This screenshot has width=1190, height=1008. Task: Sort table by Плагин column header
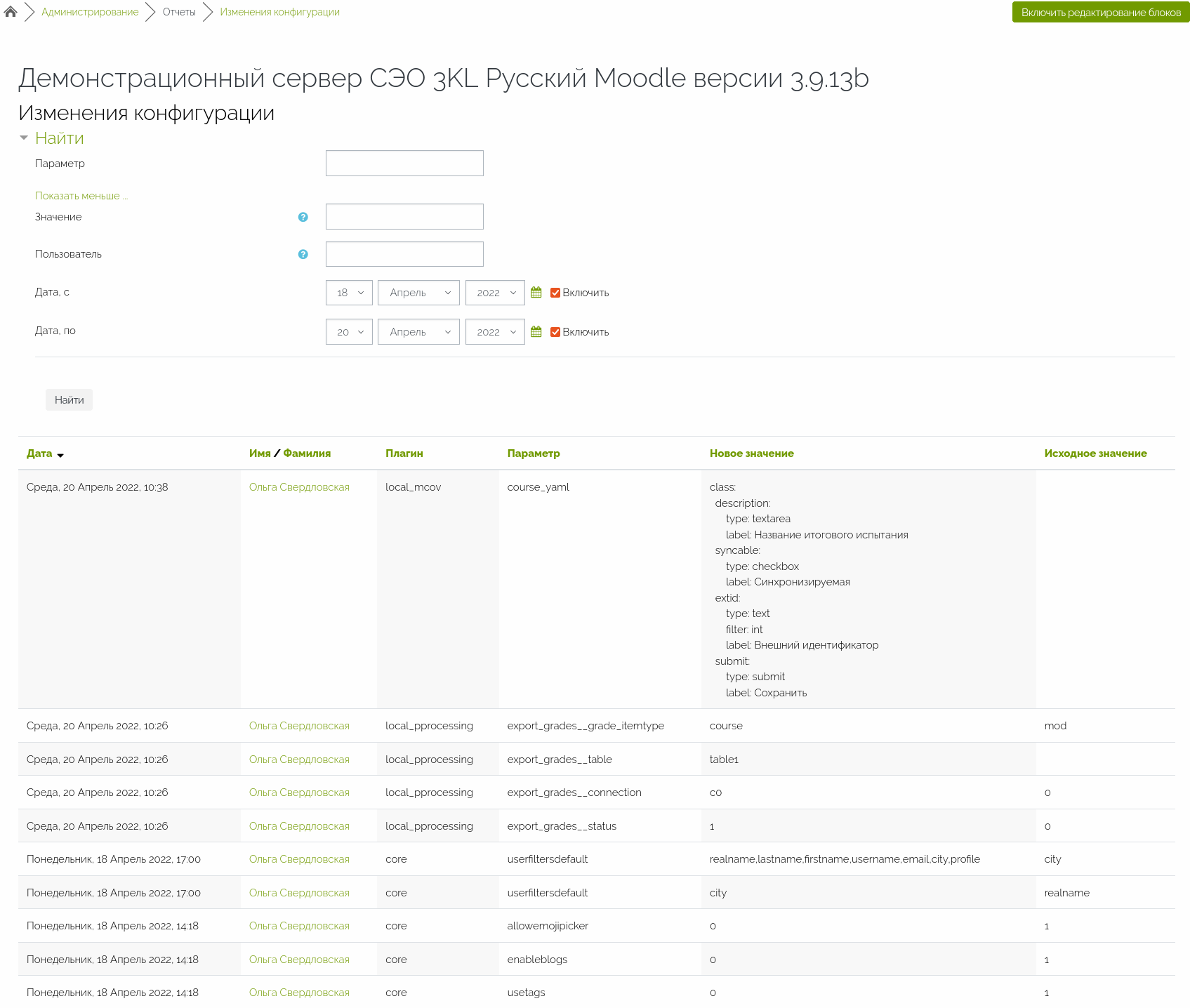pyautogui.click(x=404, y=453)
